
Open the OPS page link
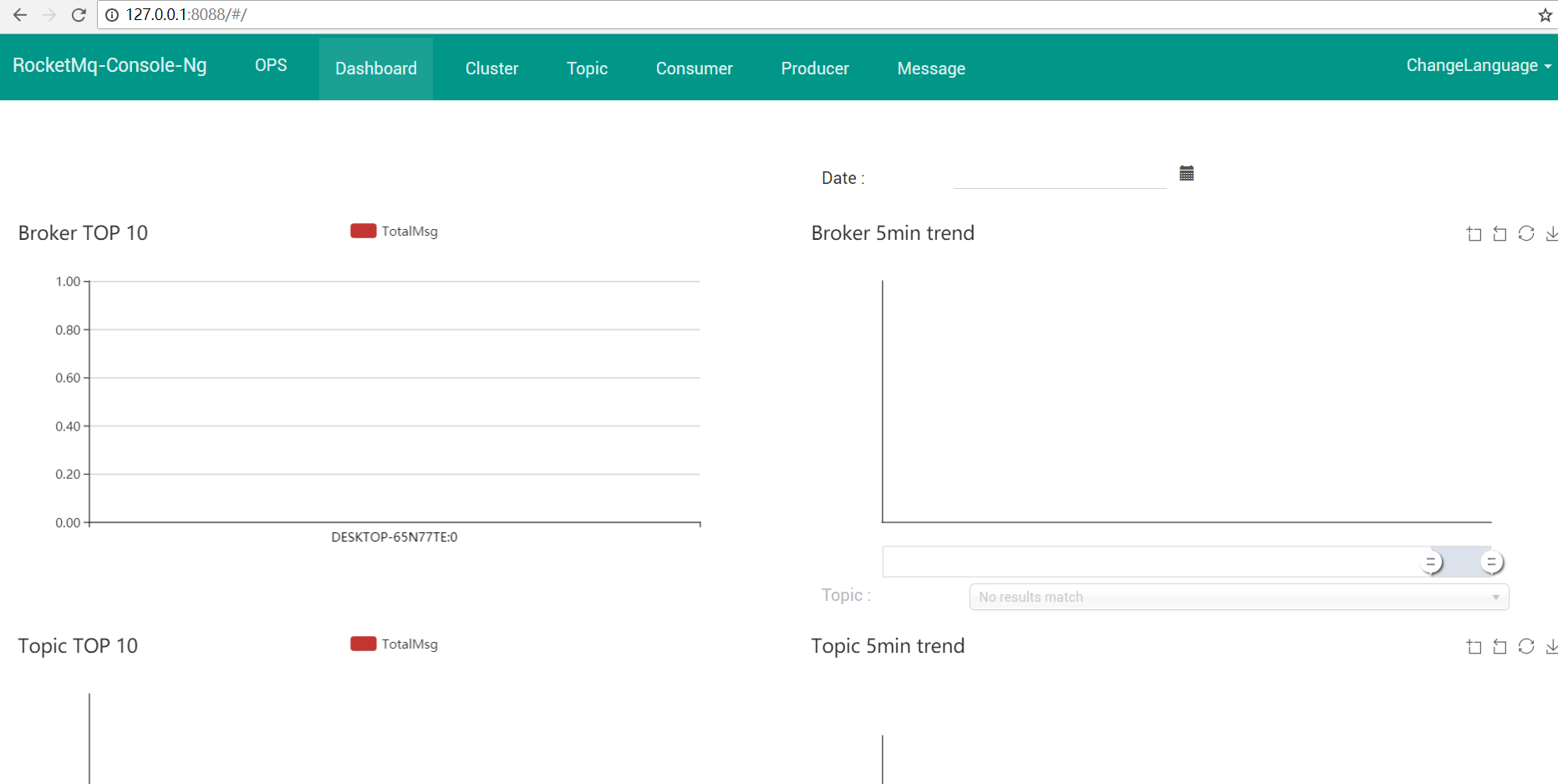pos(271,66)
